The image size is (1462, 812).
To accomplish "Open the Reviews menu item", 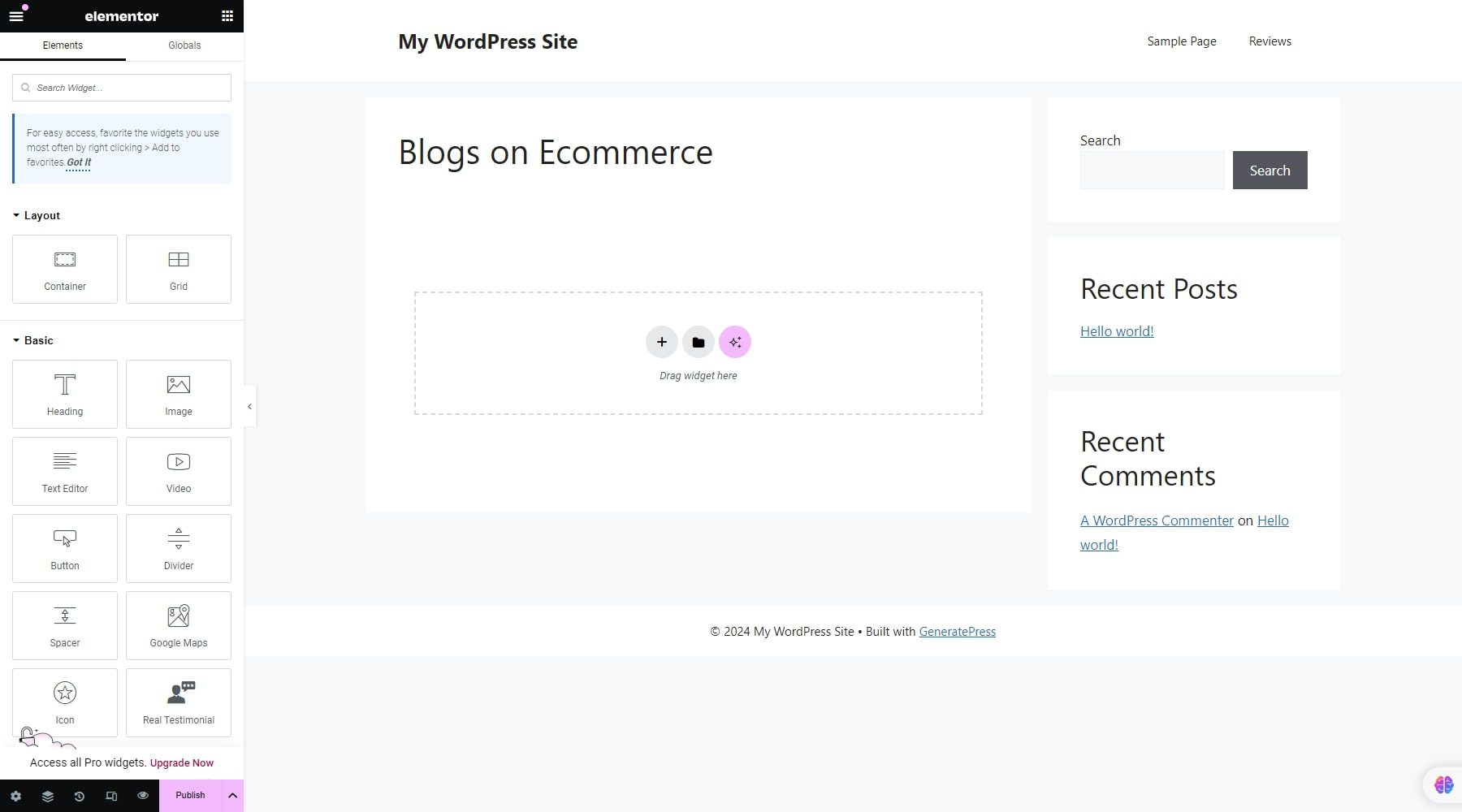I will (1270, 41).
